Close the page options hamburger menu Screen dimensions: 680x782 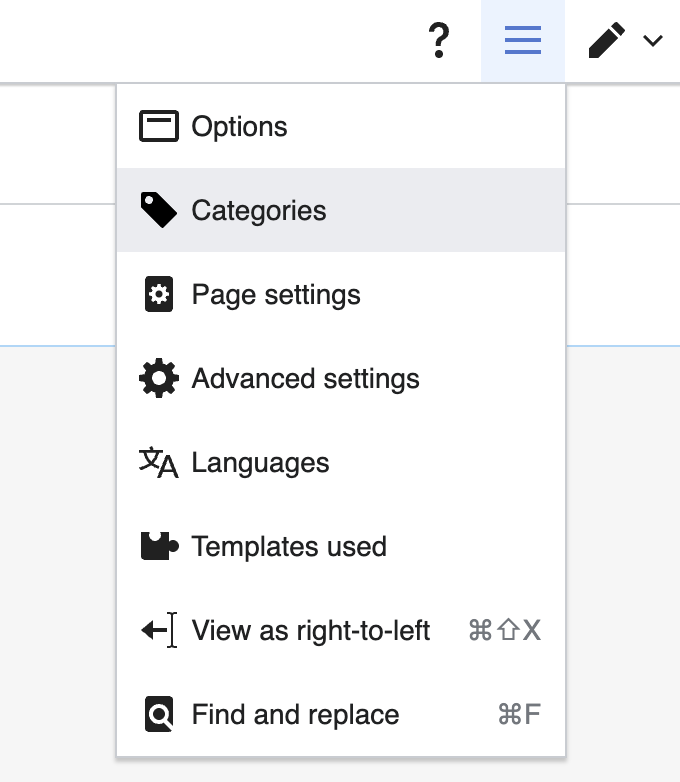[x=522, y=41]
